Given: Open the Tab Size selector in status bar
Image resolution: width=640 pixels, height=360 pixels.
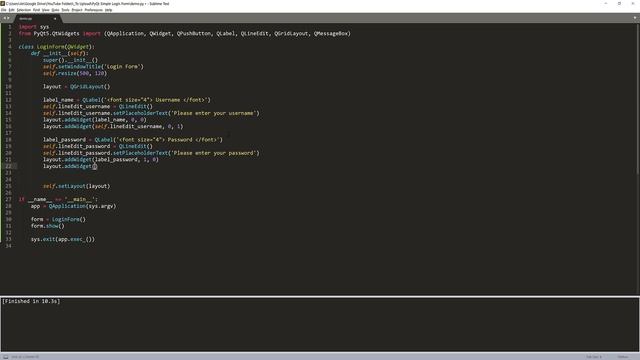Looking at the screenshot, I should [x=594, y=357].
